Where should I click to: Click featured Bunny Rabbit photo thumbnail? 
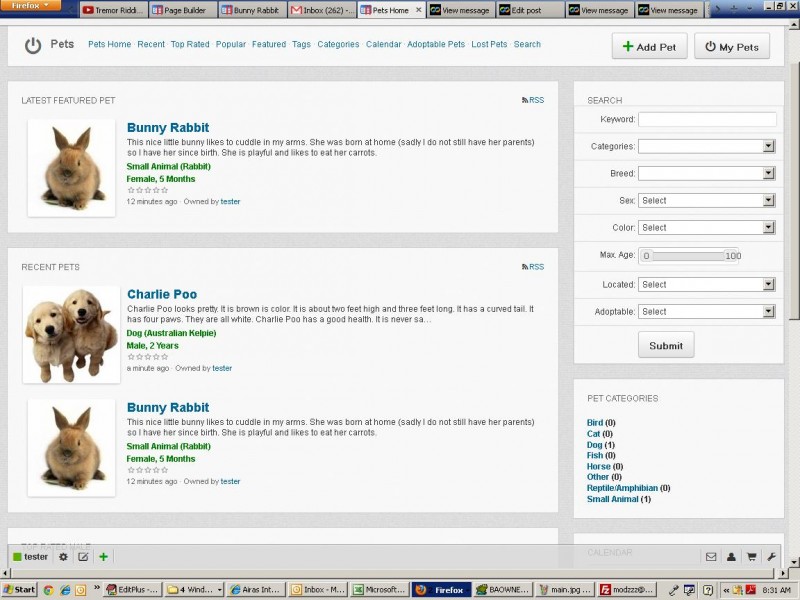(71, 168)
